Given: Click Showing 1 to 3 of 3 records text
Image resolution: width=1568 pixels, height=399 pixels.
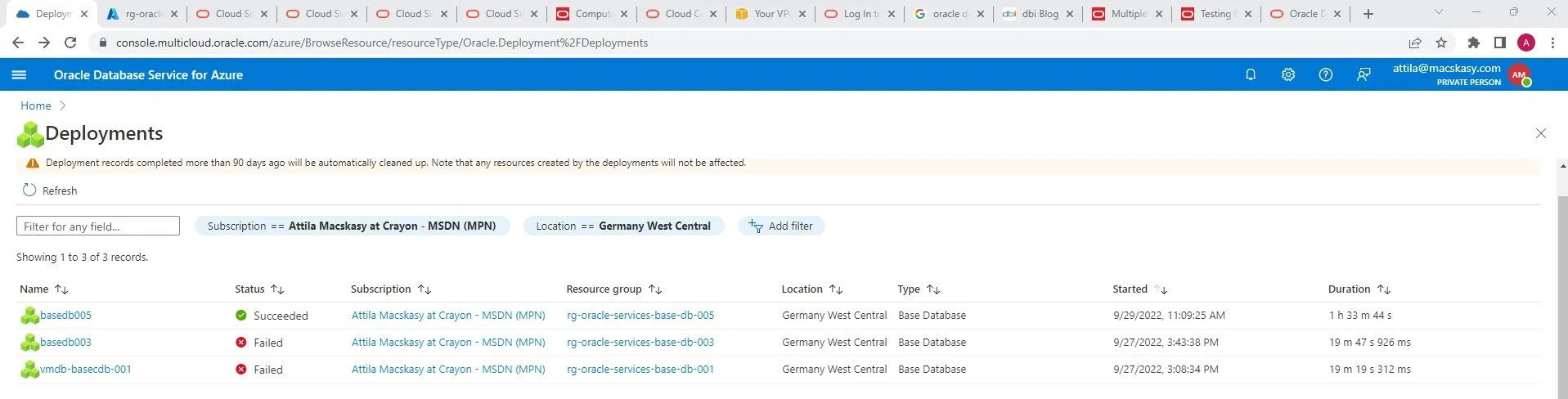Looking at the screenshot, I should 83,257.
